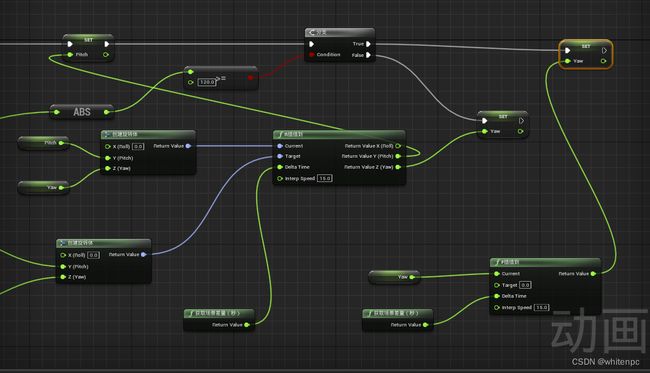Click the Return Value Z (Yaw) pin
Viewport: 650px width, 373px height.
[x=398, y=167]
